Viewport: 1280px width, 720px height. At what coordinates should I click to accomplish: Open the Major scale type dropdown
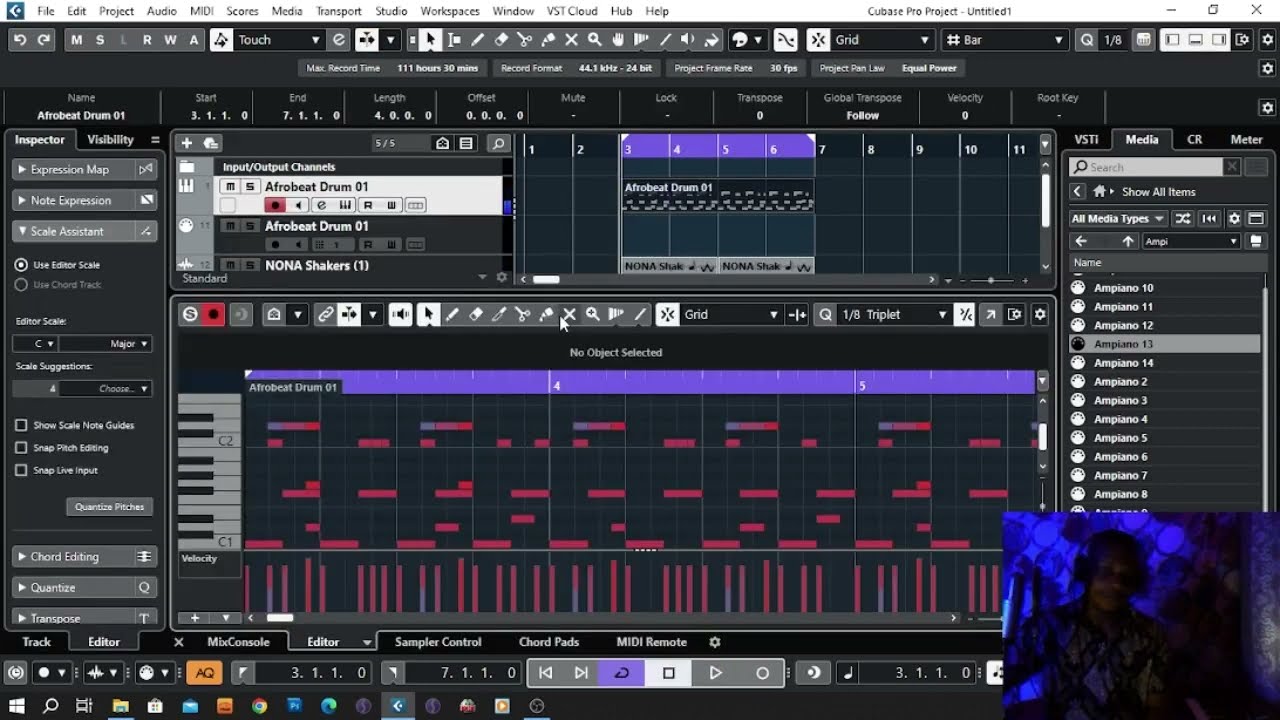pos(107,343)
